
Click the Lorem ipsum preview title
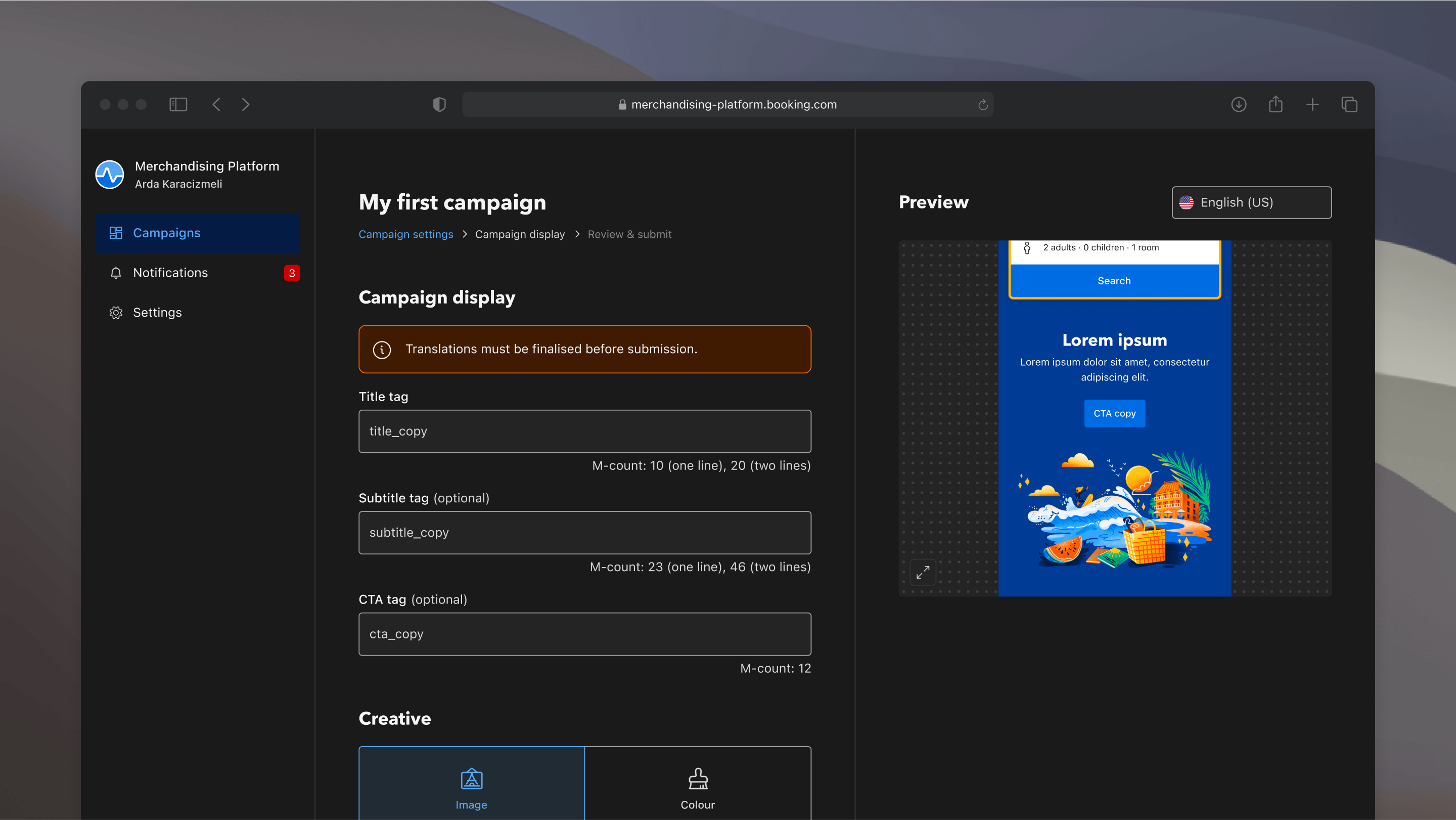pyautogui.click(x=1115, y=340)
